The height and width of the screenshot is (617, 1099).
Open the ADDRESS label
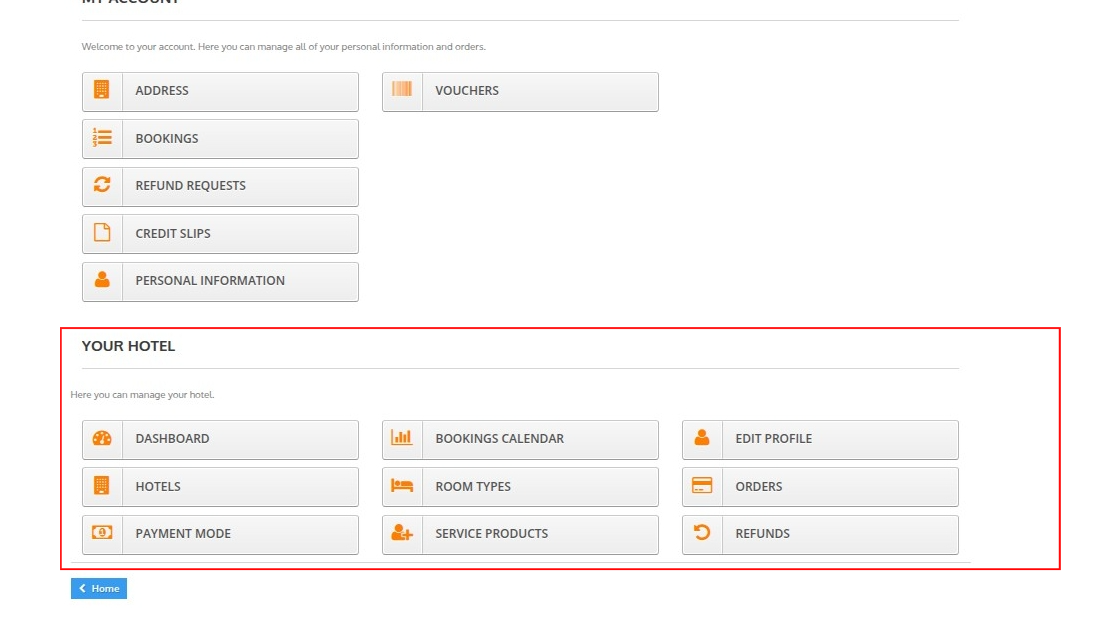162,90
